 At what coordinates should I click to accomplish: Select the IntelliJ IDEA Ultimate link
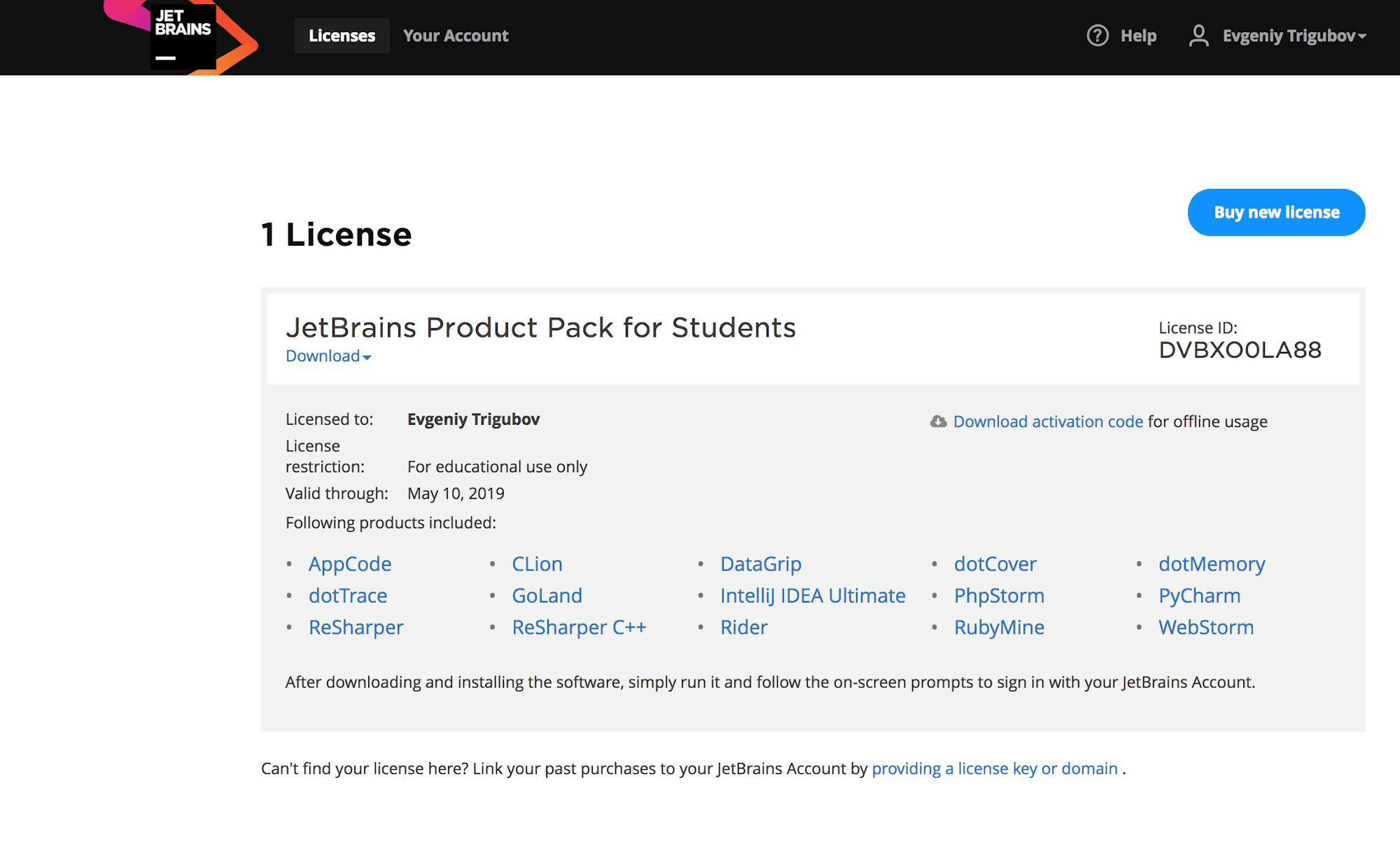813,596
